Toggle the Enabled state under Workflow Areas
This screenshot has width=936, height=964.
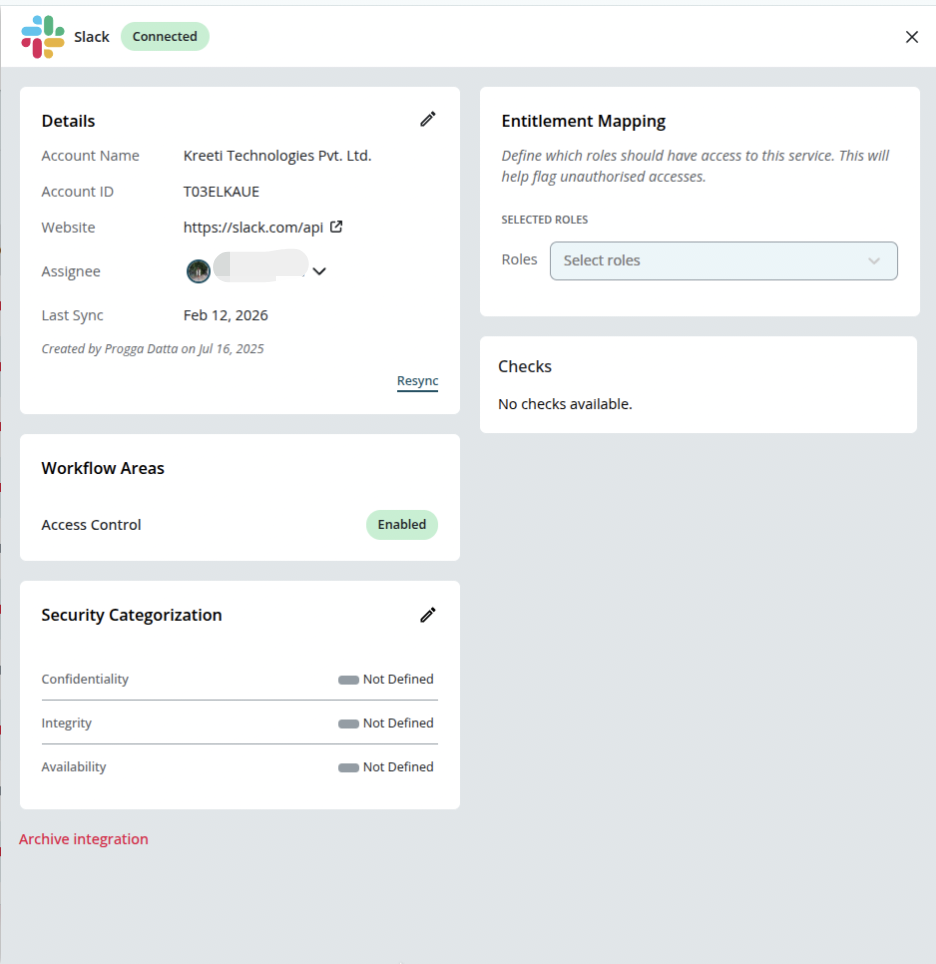pyautogui.click(x=401, y=524)
